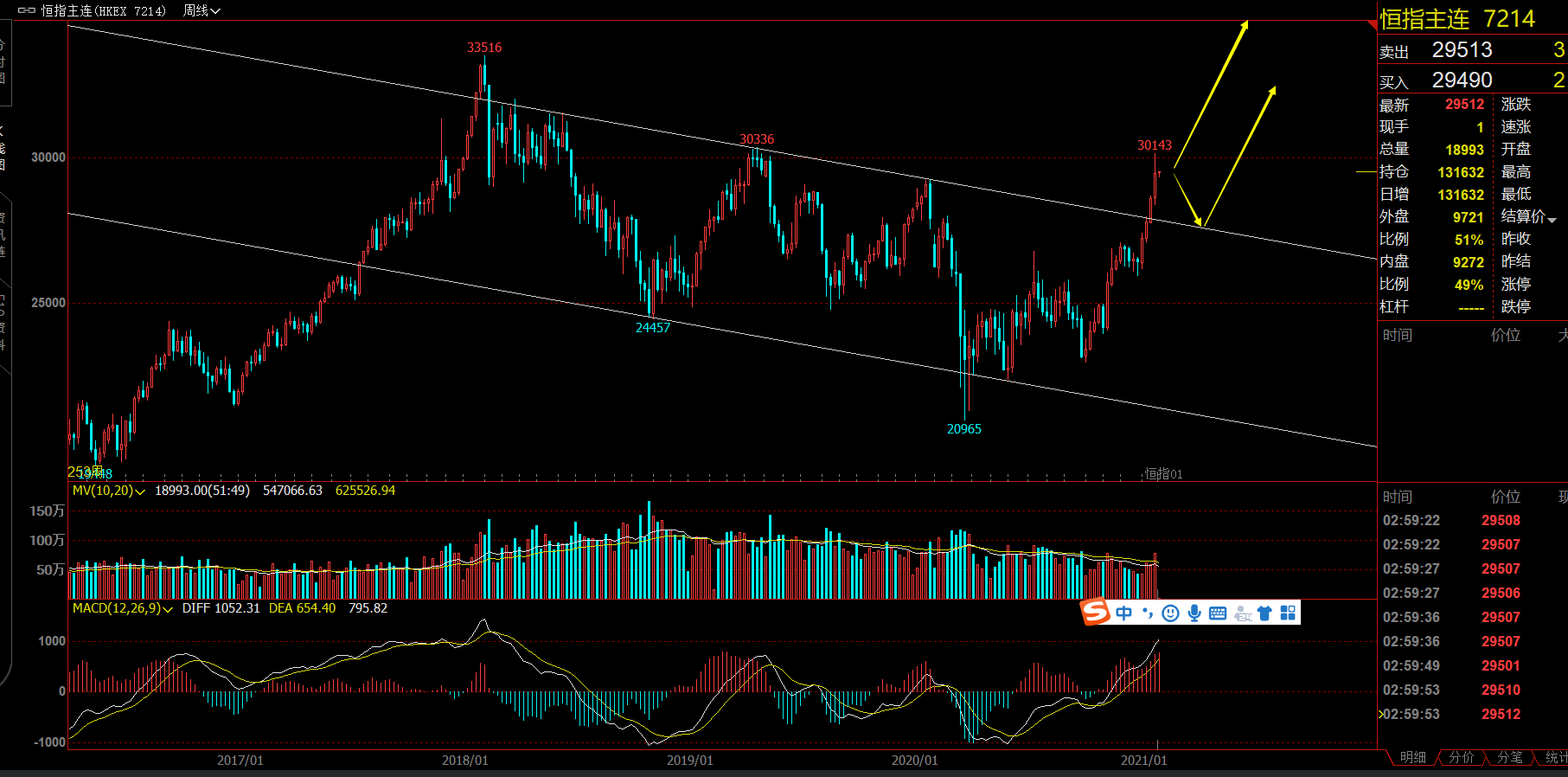The width and height of the screenshot is (1568, 777).
Task: Activate Sogou voice input microphone
Action: tap(1194, 613)
